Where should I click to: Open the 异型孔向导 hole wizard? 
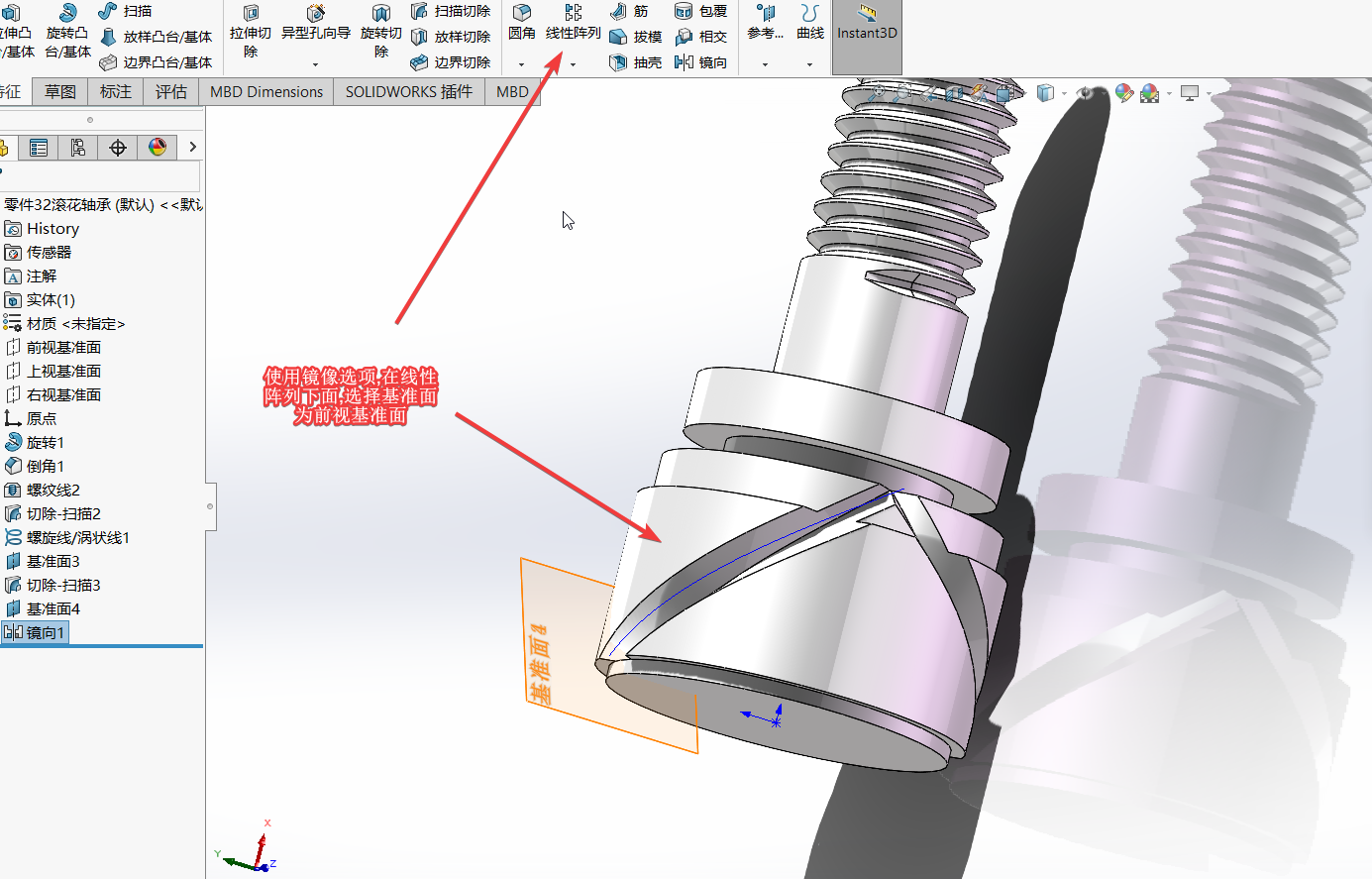click(316, 24)
